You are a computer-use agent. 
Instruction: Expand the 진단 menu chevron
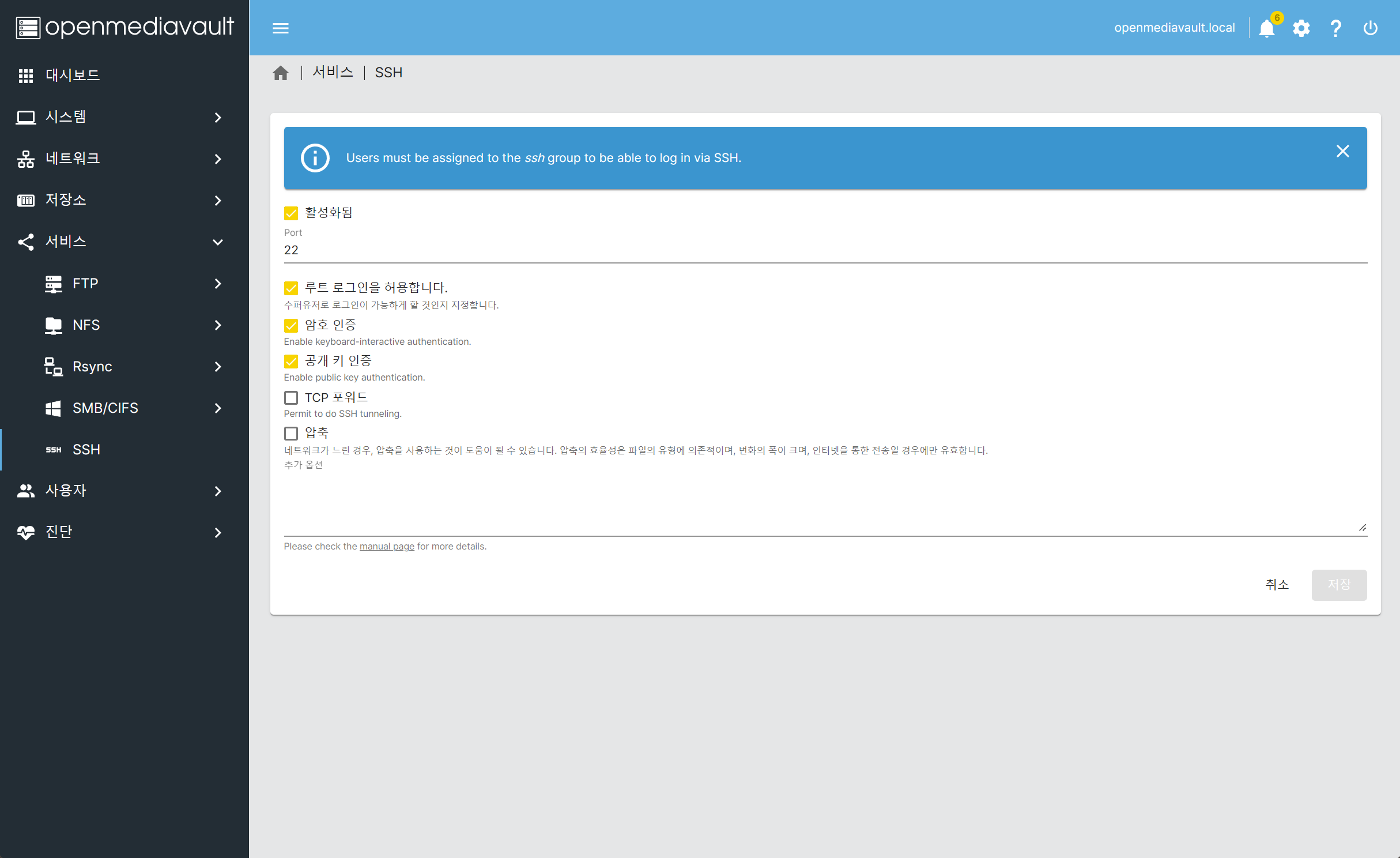218,532
